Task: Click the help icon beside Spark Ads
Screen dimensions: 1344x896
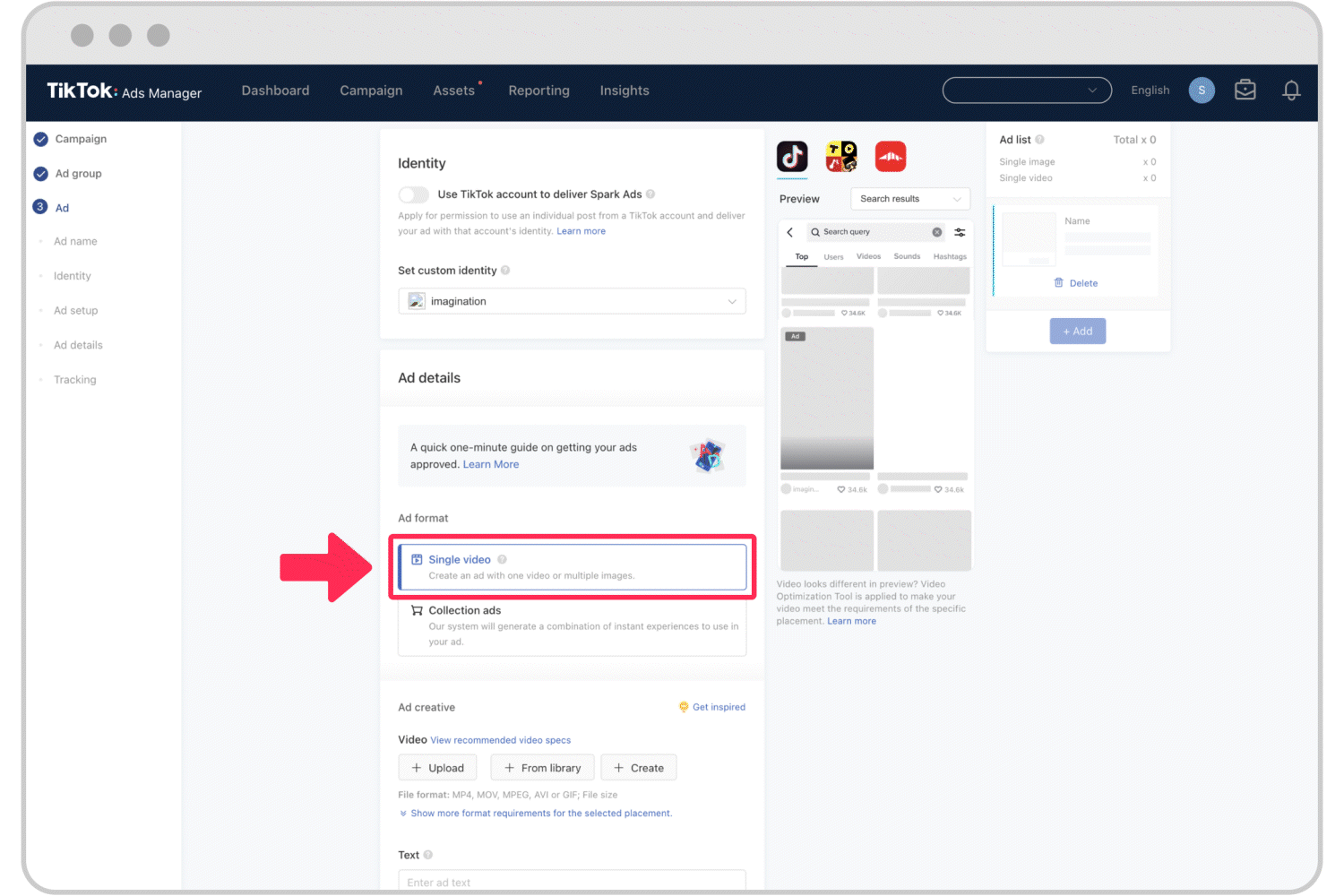Action: (650, 194)
